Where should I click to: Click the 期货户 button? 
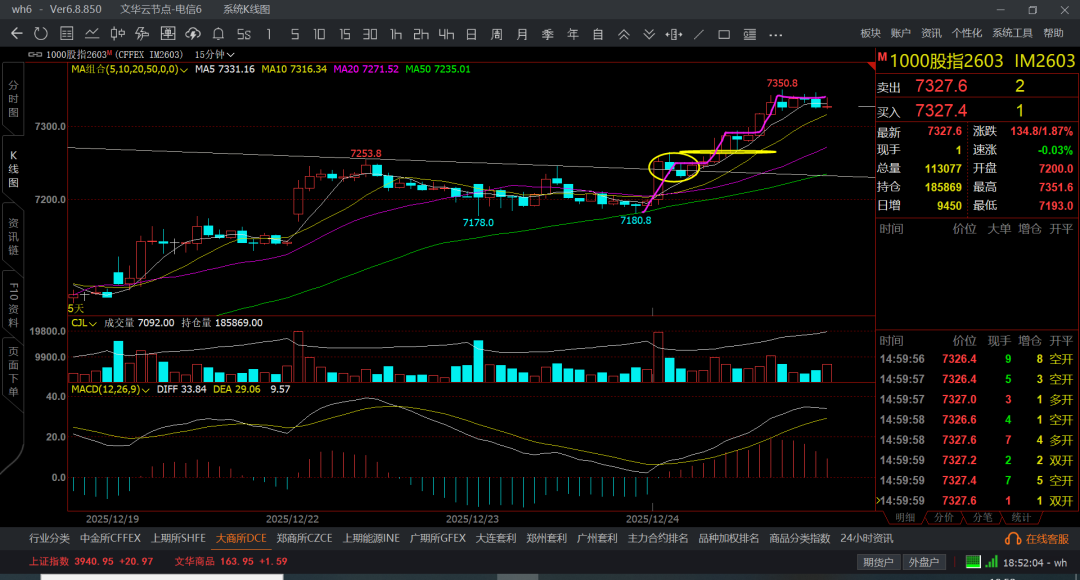pyautogui.click(x=879, y=562)
